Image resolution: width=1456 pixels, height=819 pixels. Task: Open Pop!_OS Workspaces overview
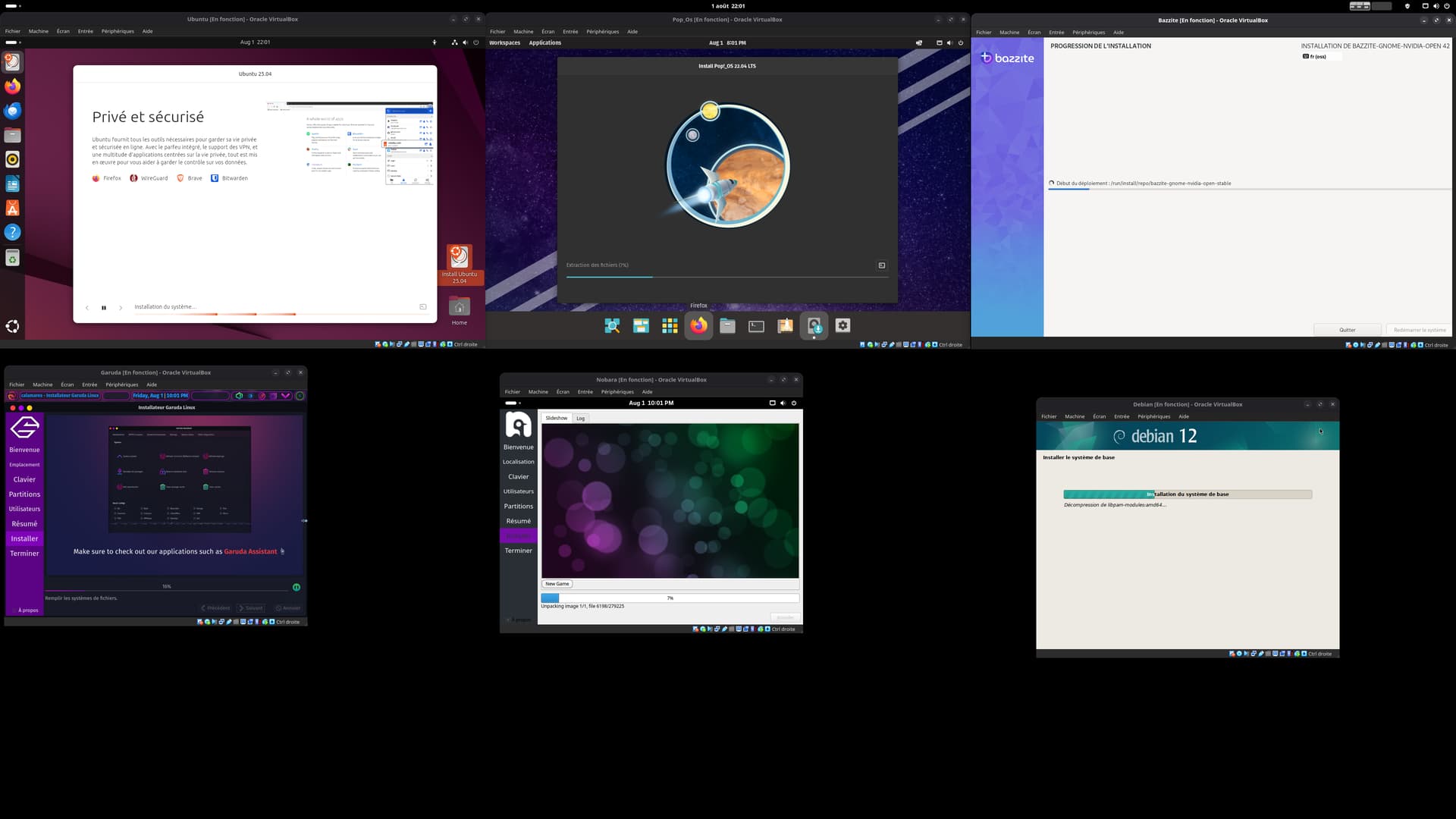(x=504, y=42)
